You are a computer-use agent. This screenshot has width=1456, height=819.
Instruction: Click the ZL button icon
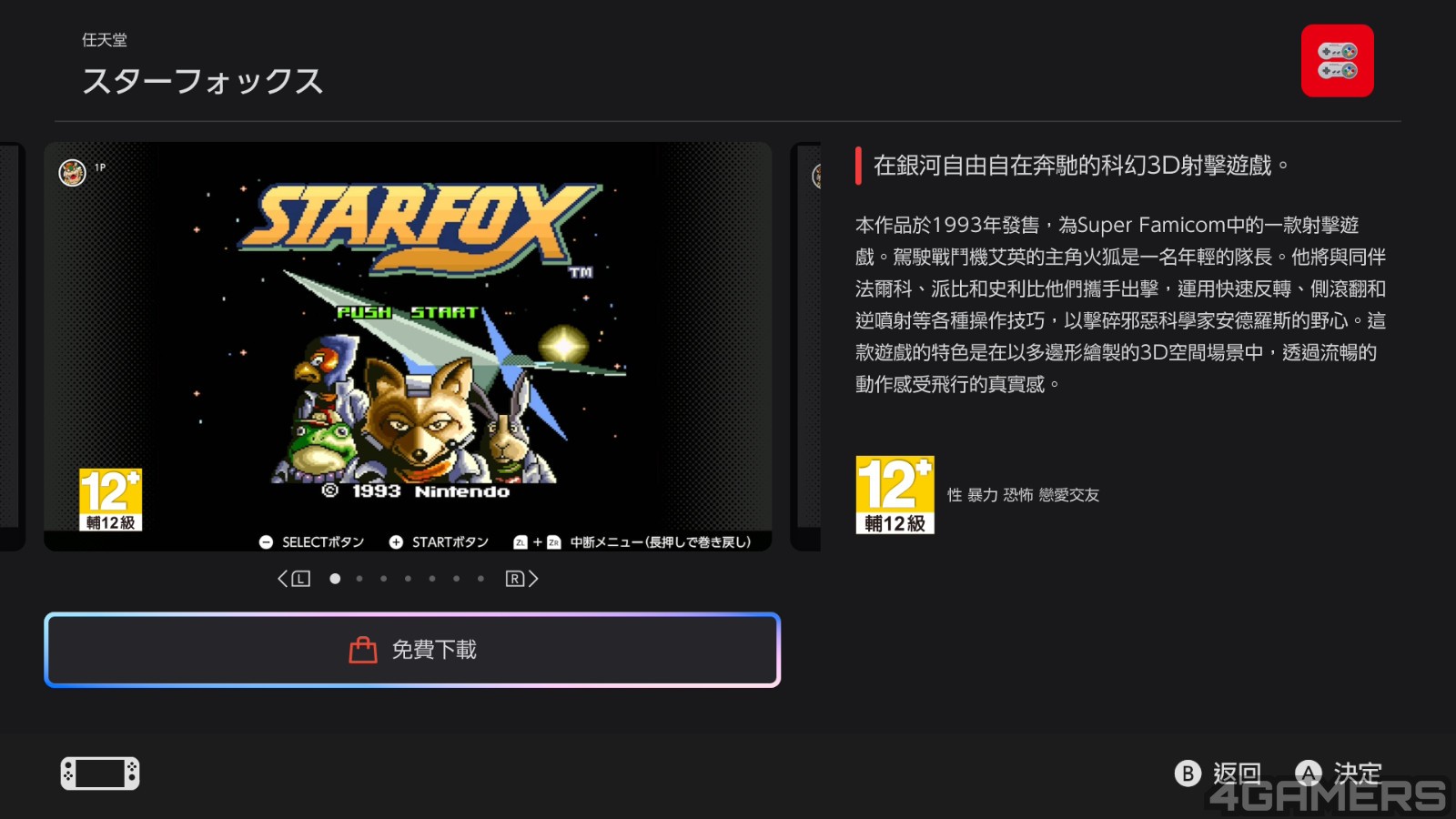521,542
